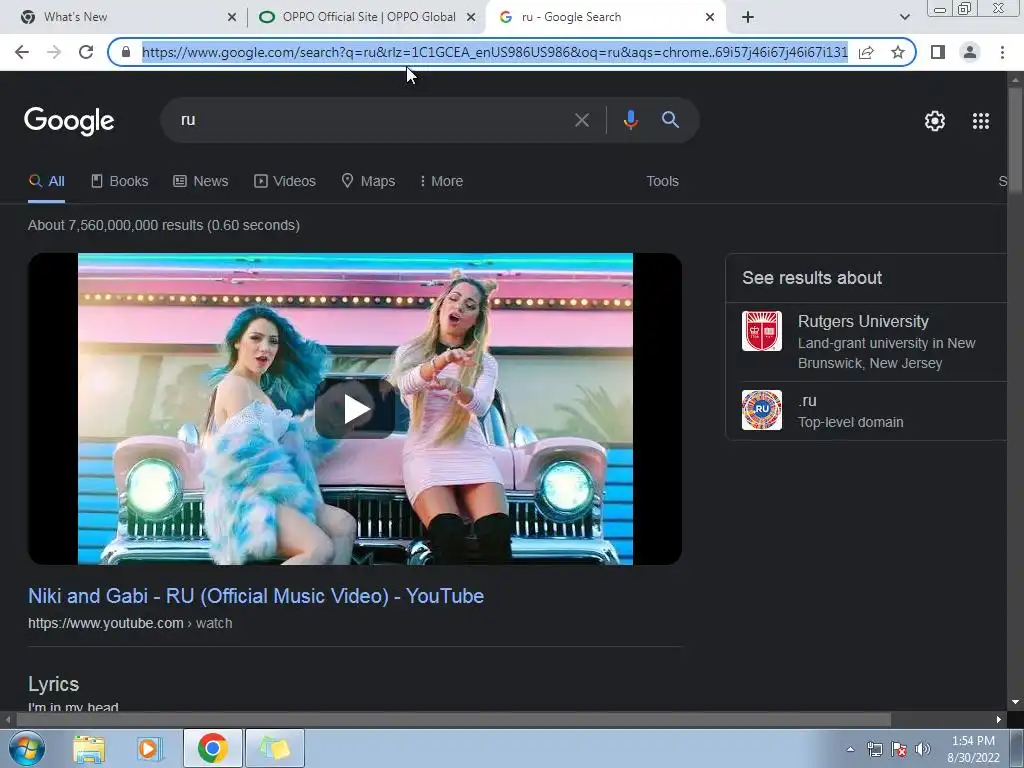This screenshot has width=1024, height=768.
Task: Click the horizontal scrollbar left arrow
Action: click(x=8, y=720)
